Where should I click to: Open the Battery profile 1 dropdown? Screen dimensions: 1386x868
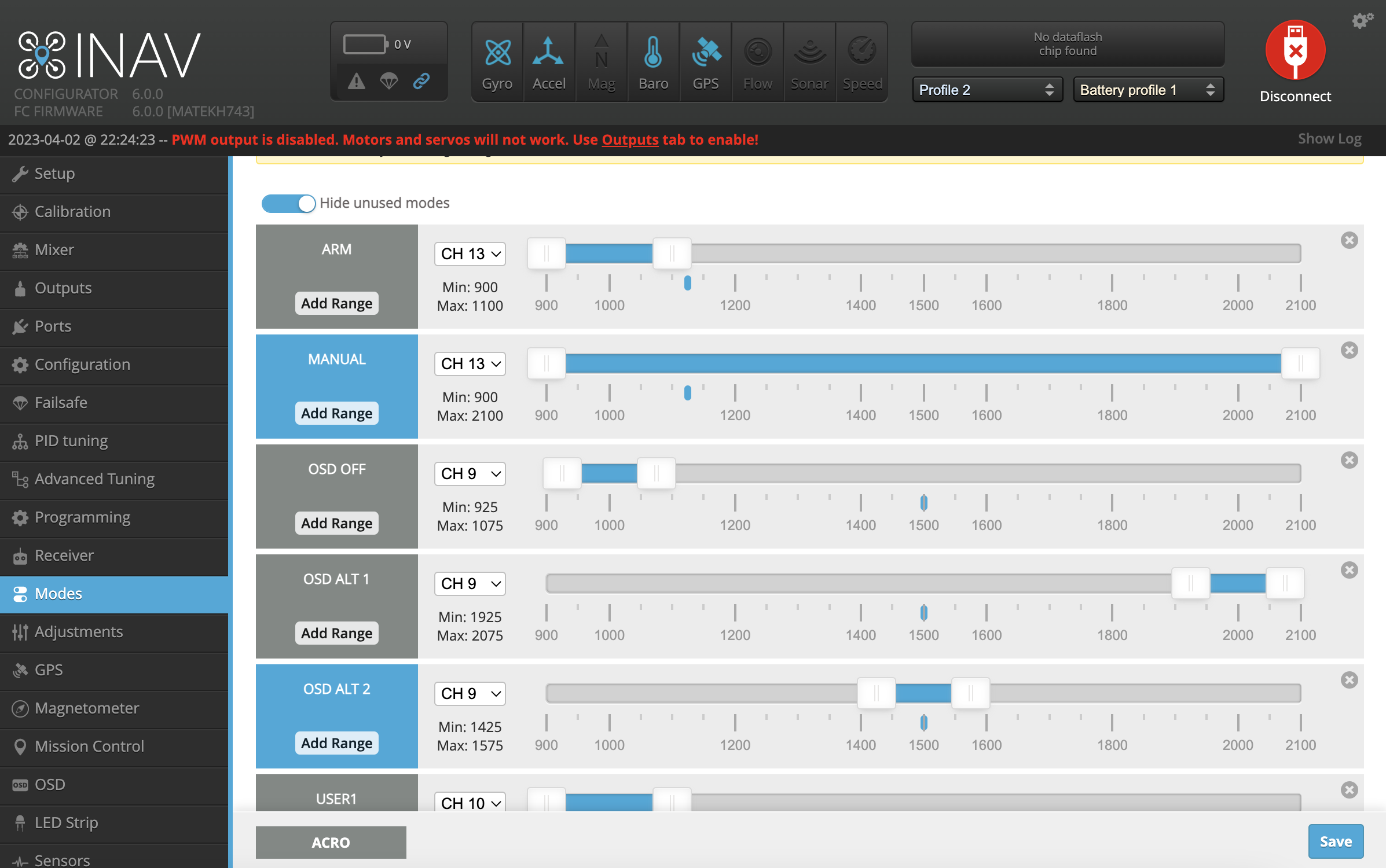point(1147,90)
